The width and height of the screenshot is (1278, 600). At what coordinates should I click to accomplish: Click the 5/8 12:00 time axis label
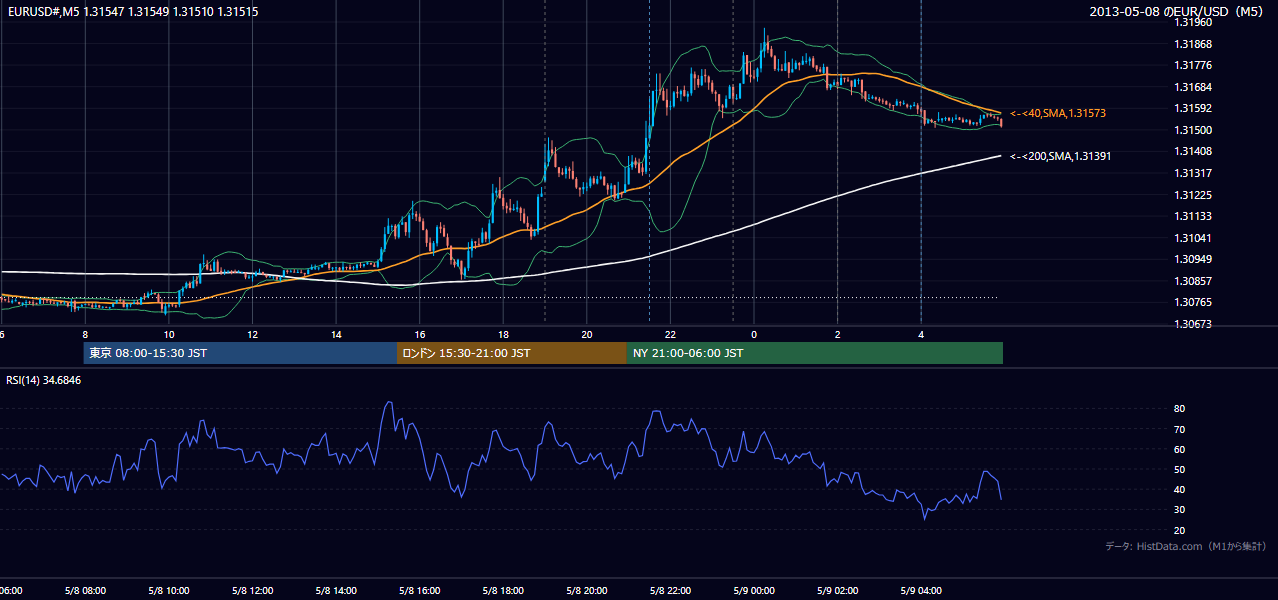point(252,591)
